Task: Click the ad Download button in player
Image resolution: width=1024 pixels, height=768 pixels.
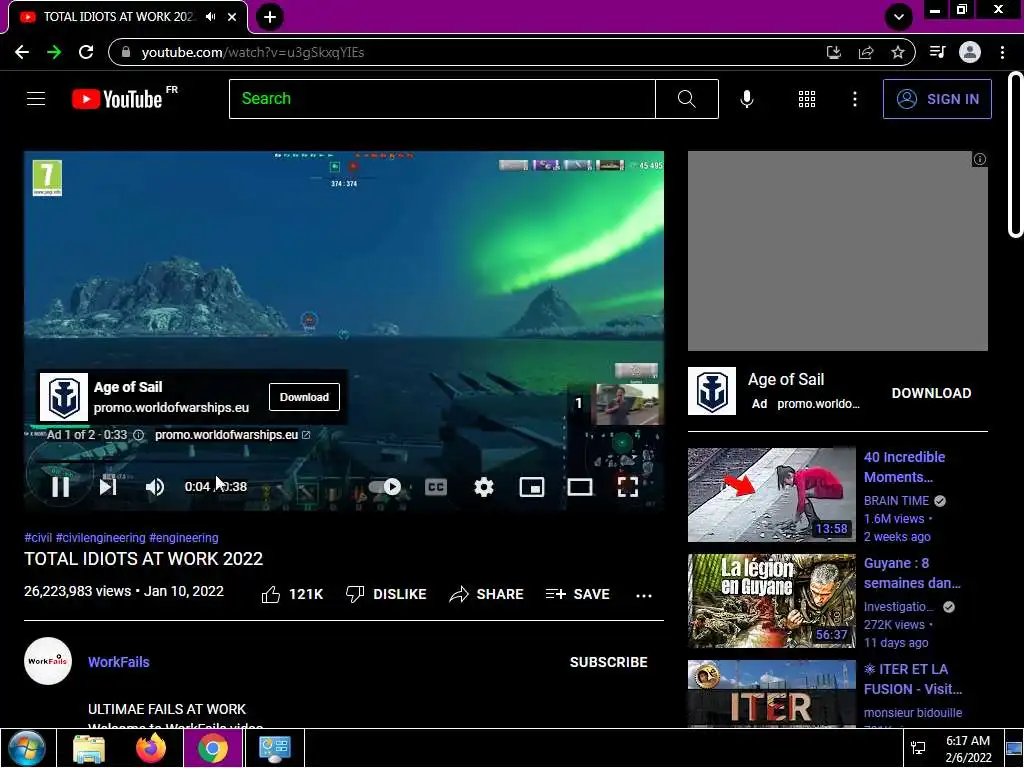Action: tap(304, 397)
